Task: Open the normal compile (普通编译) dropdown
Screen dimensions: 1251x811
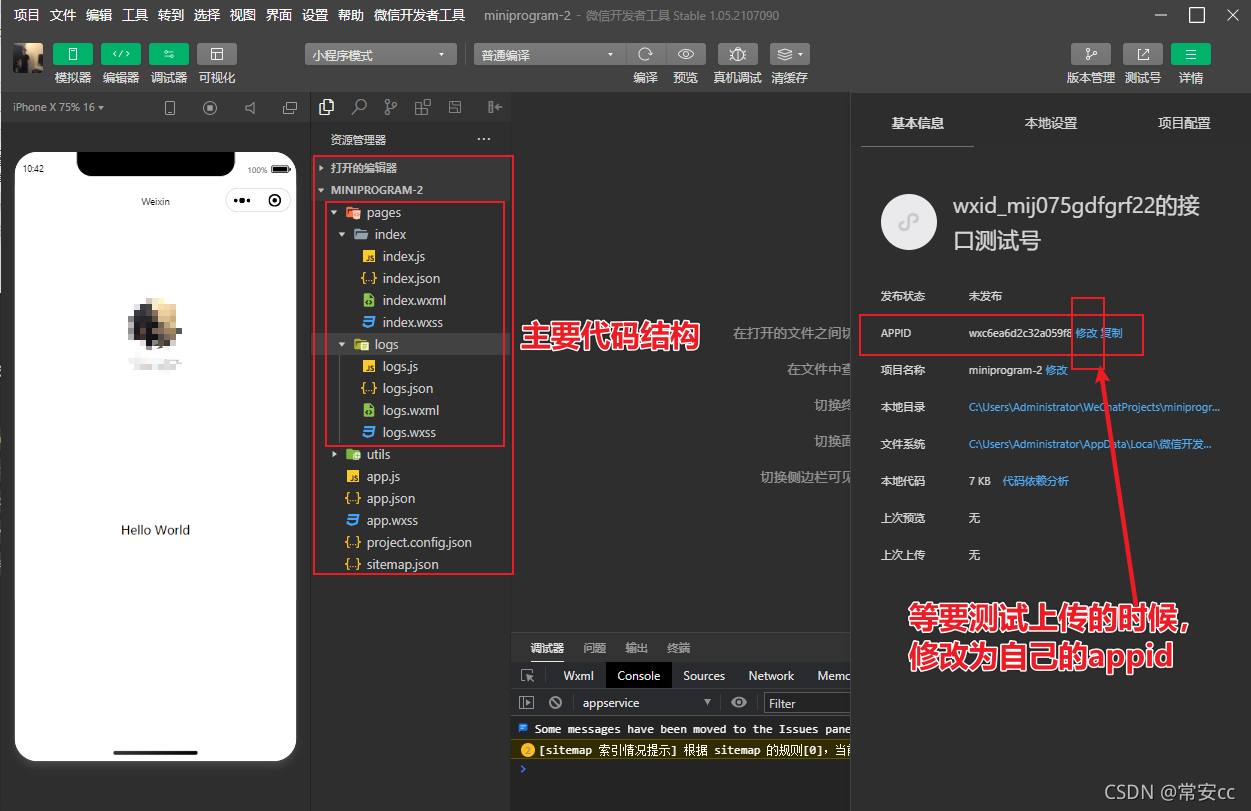Action: (x=549, y=55)
